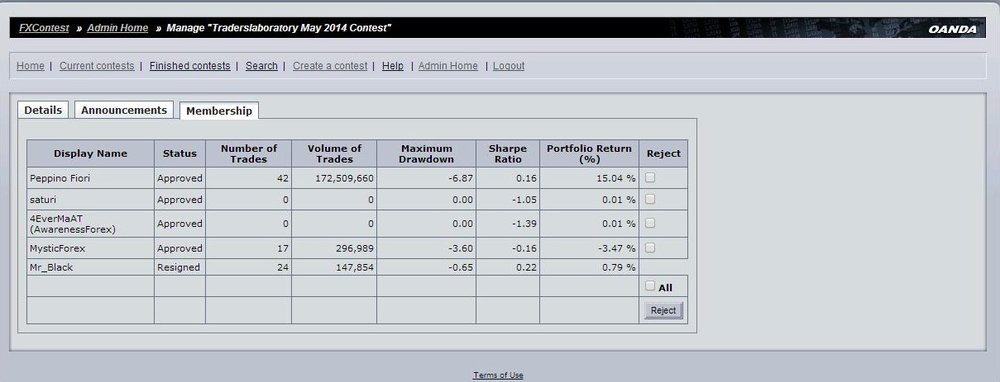
Task: Check Reject box for 4EverMaAT
Action: (x=650, y=223)
